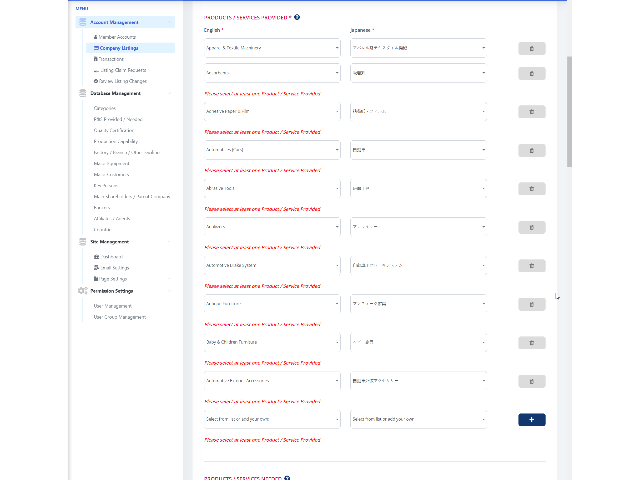Open empty Japanese 'Select from list' dropdown
The height and width of the screenshot is (480, 640).
point(418,419)
